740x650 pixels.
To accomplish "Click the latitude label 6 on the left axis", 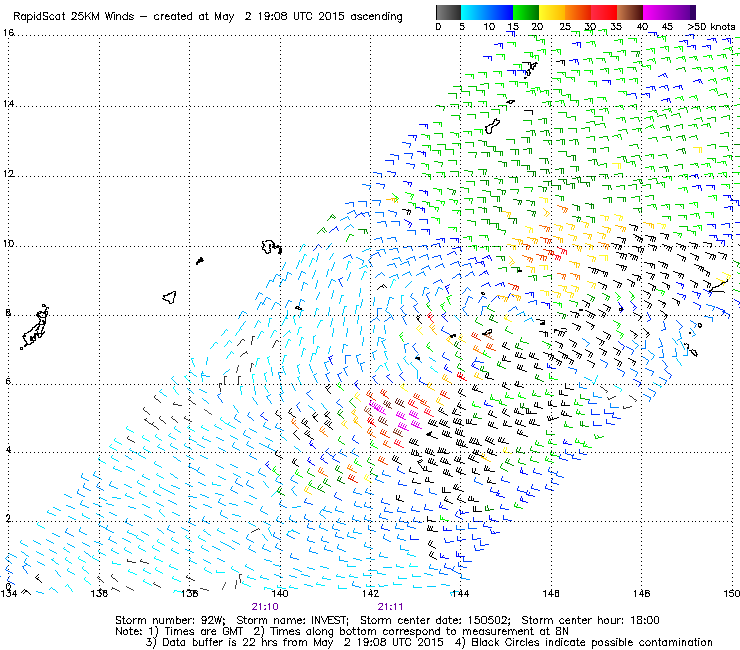I will (x=8, y=381).
